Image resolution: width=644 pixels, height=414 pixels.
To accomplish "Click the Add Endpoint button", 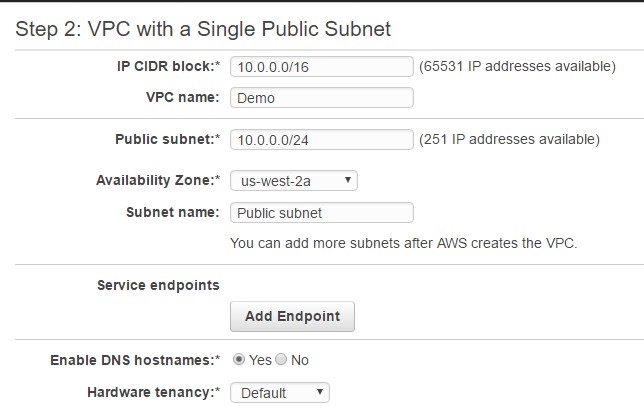I will pyautogui.click(x=292, y=316).
